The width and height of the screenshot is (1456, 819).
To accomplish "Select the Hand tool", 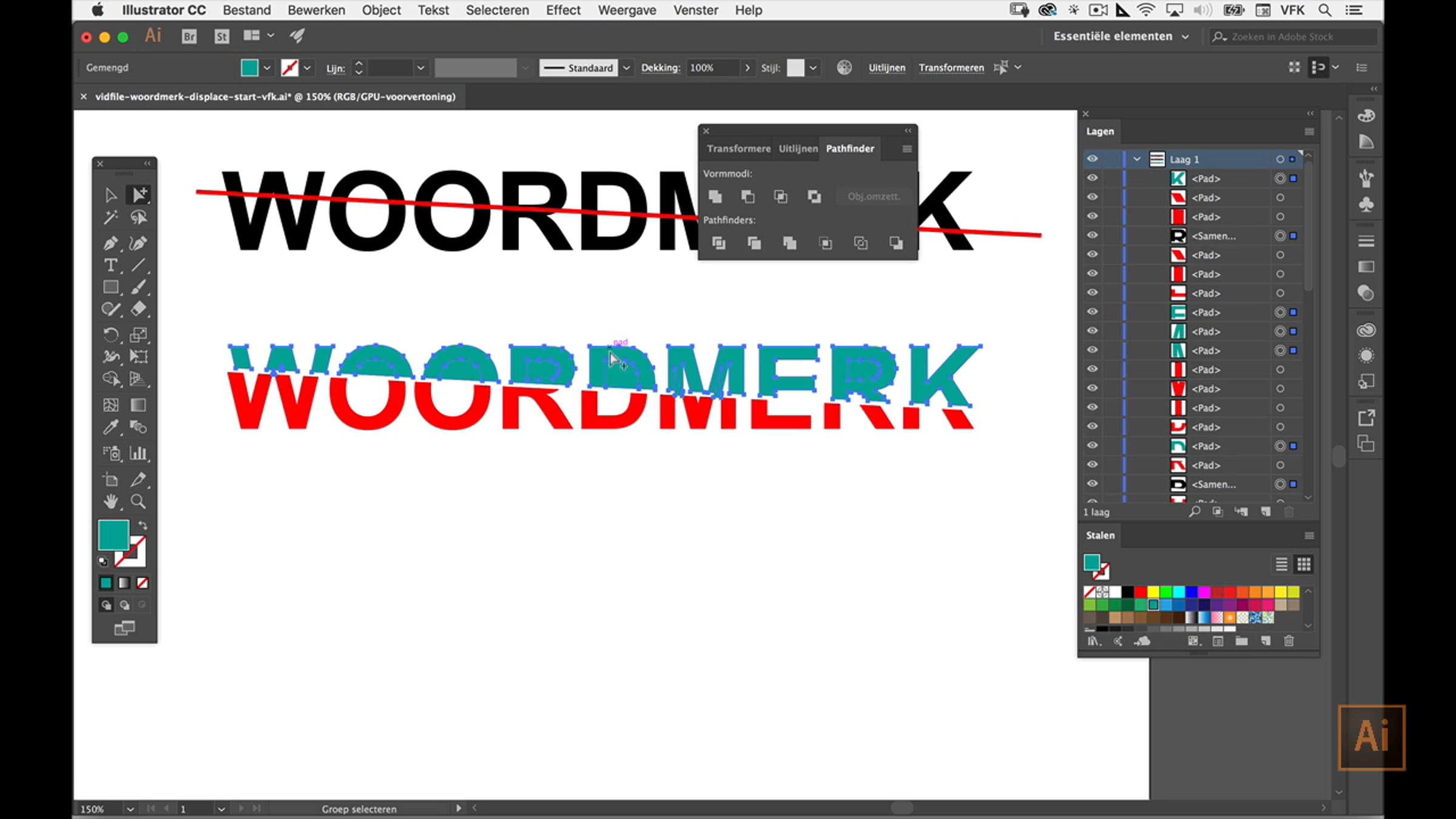I will coord(110,502).
